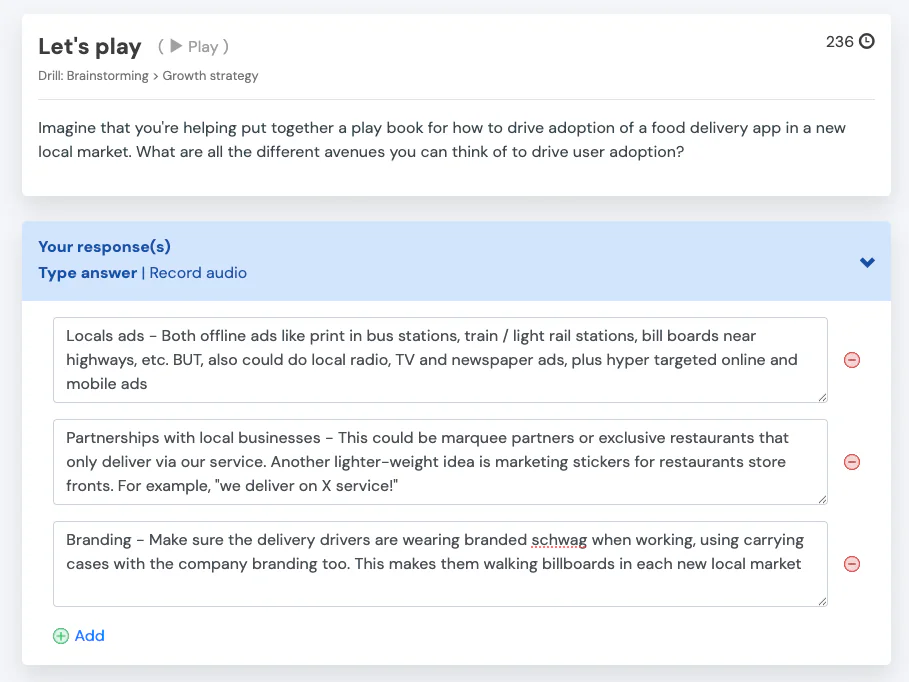This screenshot has height=682, width=909.
Task: Click into the Branding text box
Action: [x=440, y=564]
